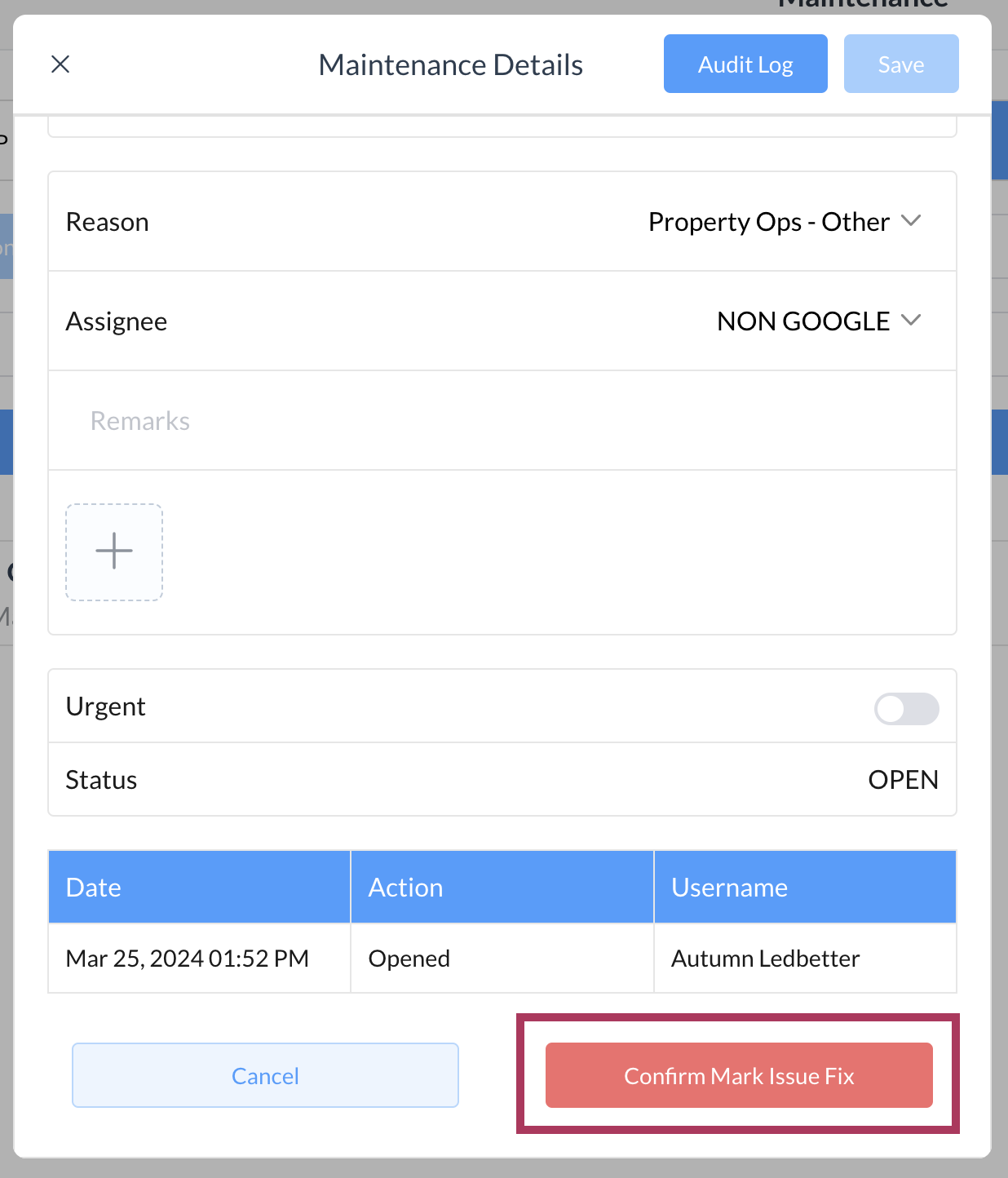Expand the Reason chevron arrow

click(x=911, y=221)
